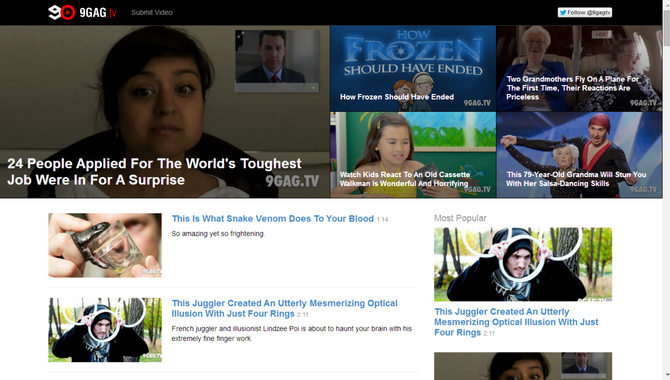Click the second Most Popular thumbnail at bottom
Screen dimensions: 670x380
point(523,366)
